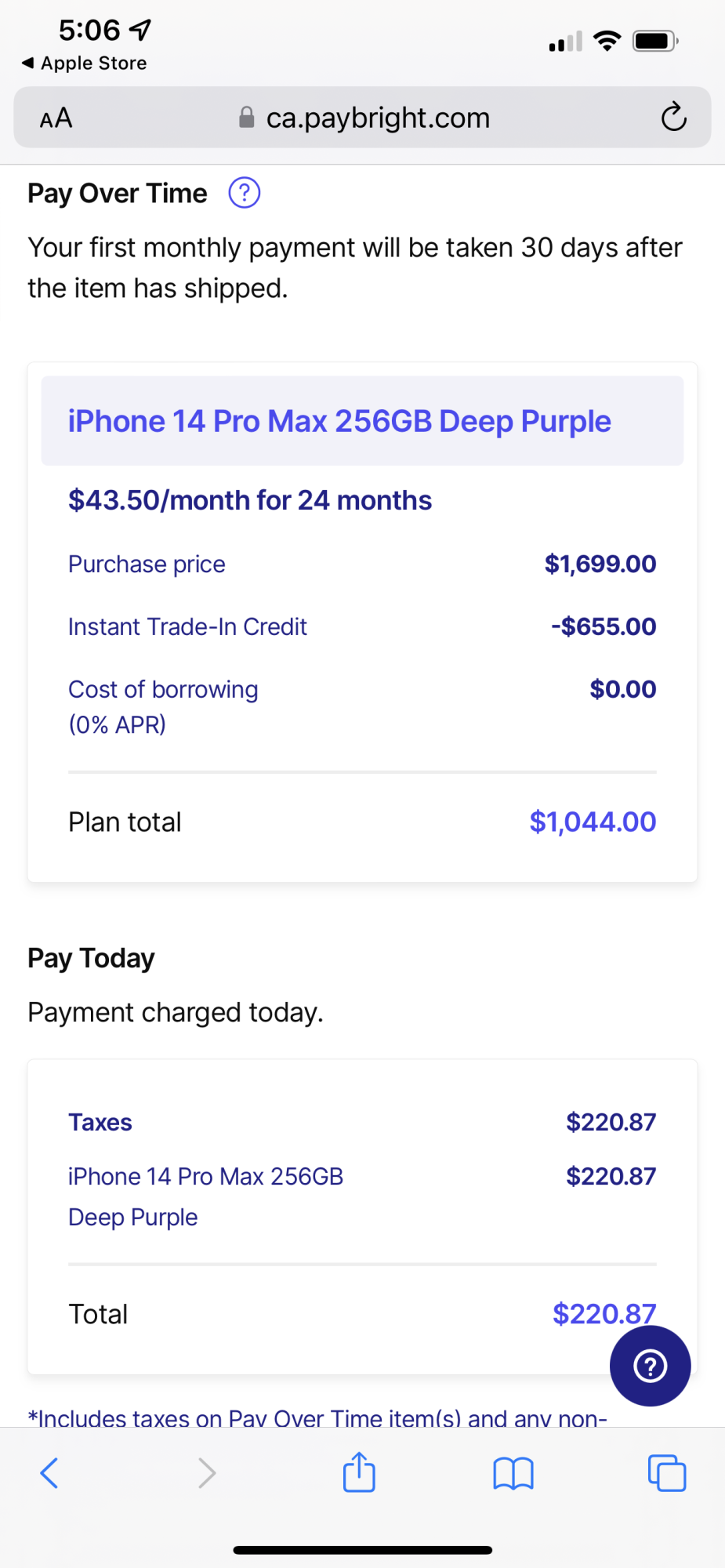Tap the Cost of borrowing label

tap(163, 689)
